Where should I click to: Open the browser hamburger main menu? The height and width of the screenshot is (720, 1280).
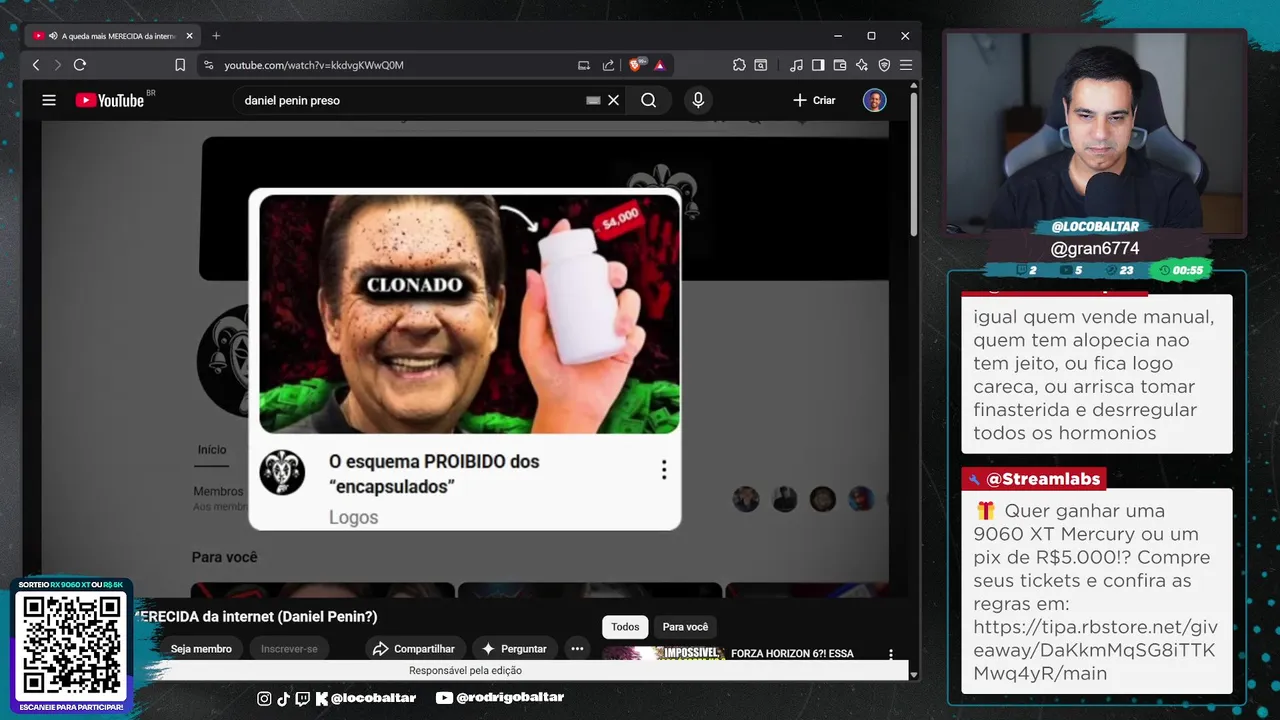[x=906, y=65]
